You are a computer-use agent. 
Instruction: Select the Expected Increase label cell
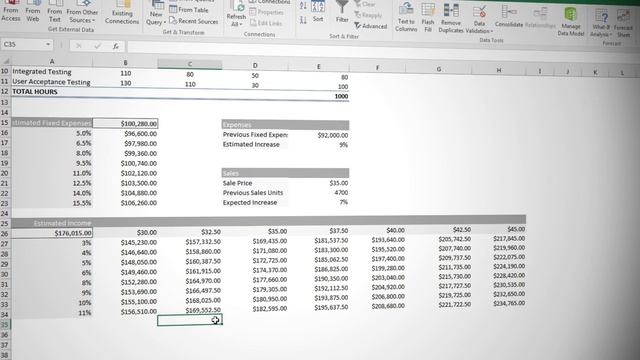pos(255,202)
